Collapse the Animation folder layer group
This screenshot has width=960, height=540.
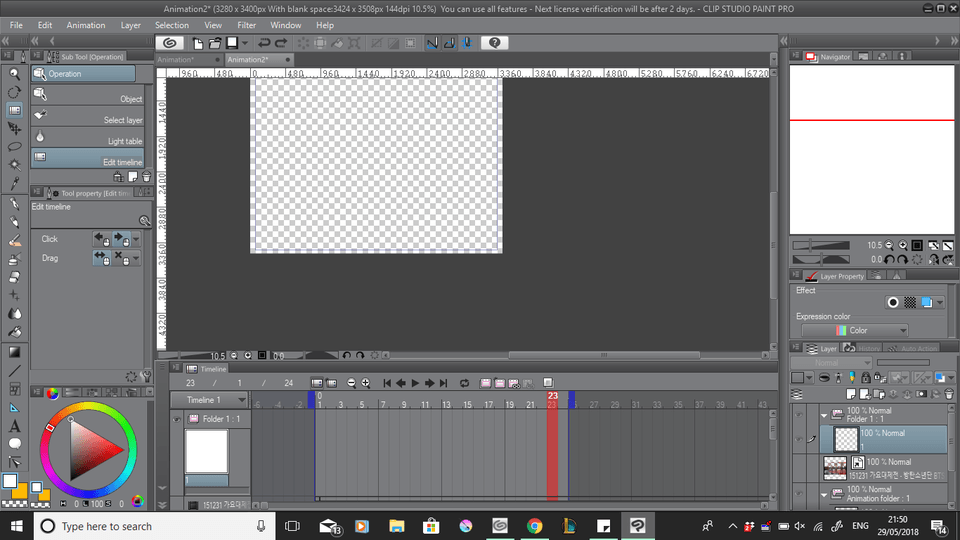[x=824, y=493]
